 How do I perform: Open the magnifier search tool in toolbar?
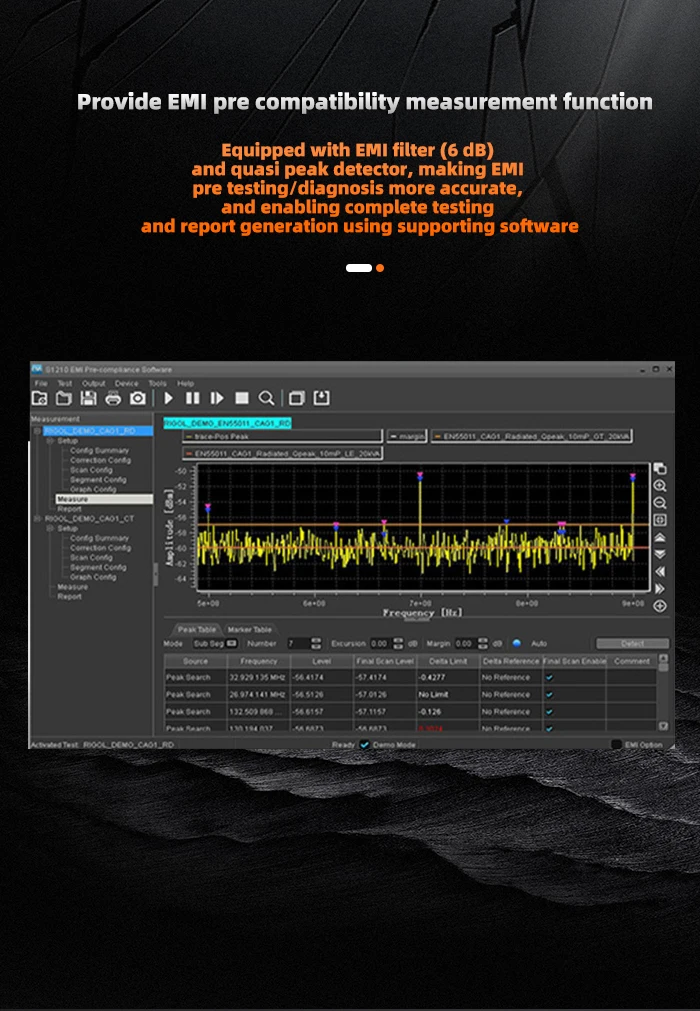(266, 398)
